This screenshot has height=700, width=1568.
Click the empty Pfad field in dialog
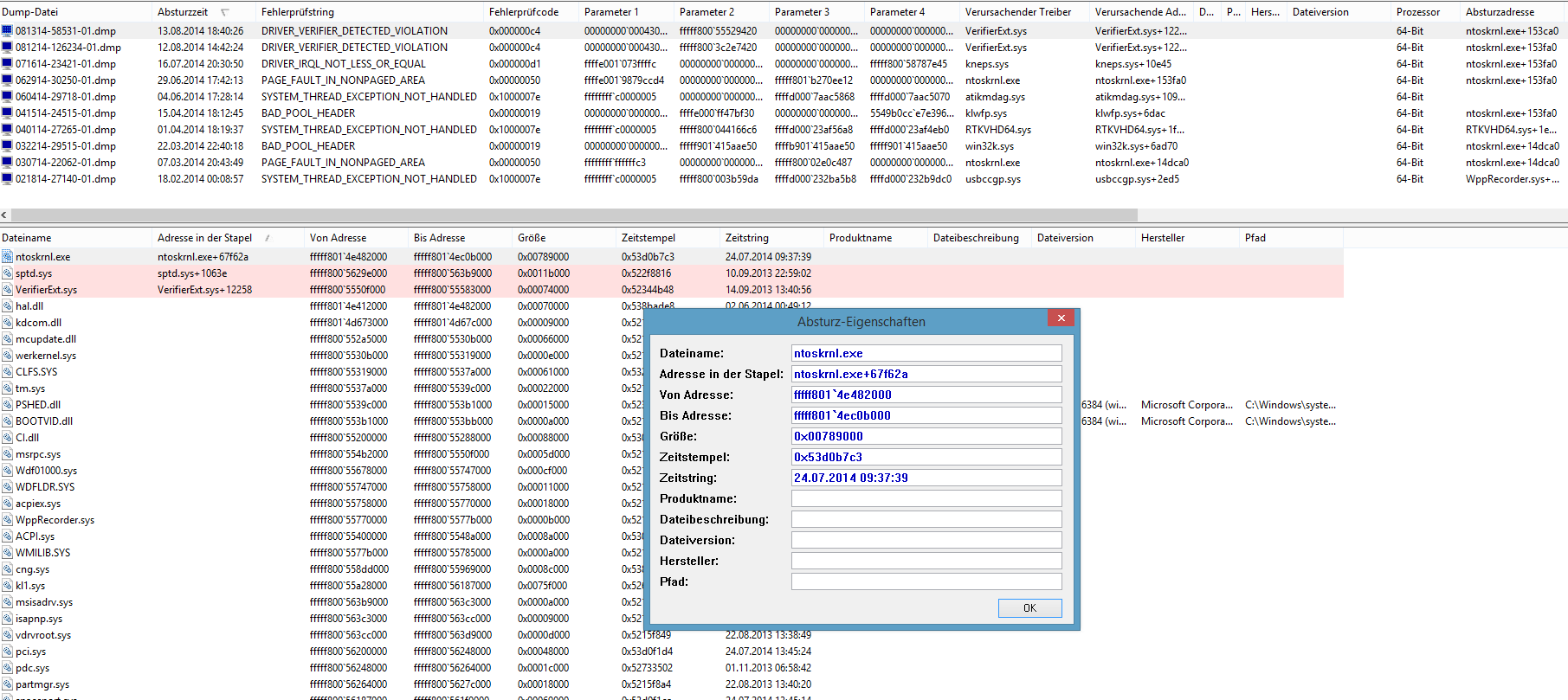point(926,581)
